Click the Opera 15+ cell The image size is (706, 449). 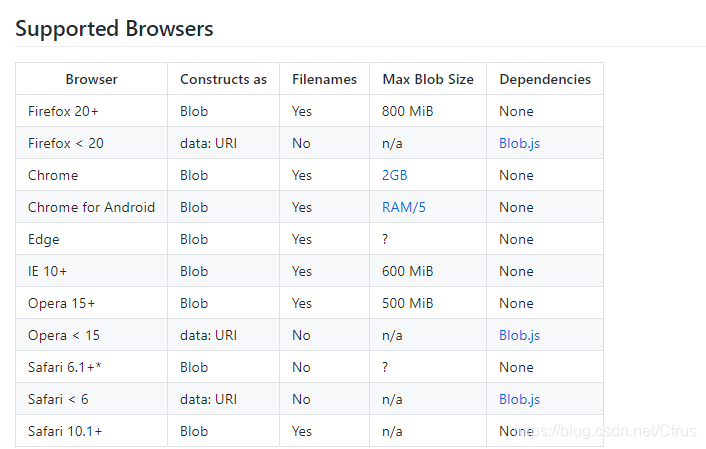[91, 303]
